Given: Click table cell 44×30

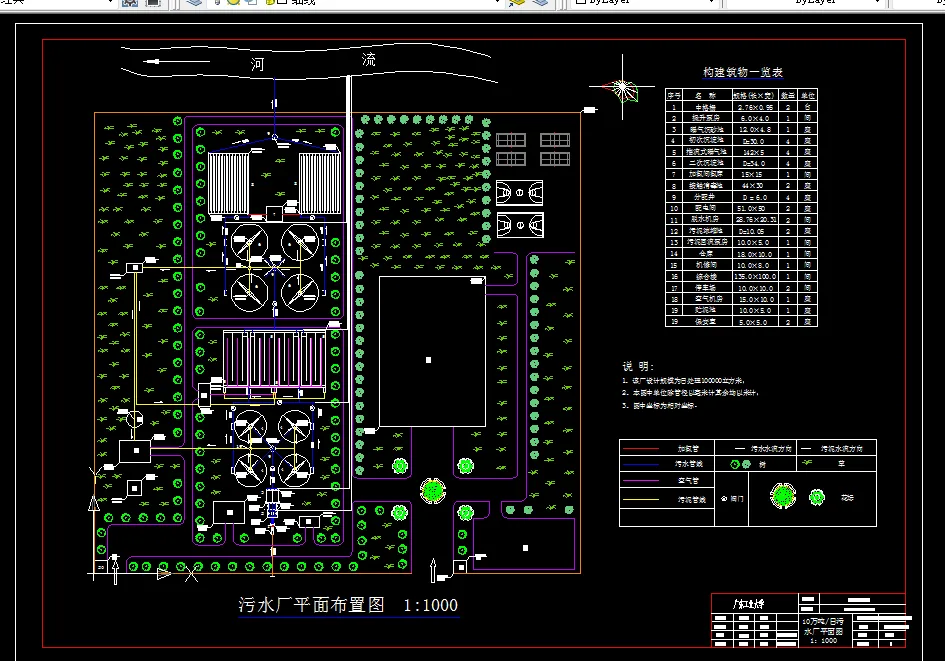Looking at the screenshot, I should pyautogui.click(x=755, y=186).
